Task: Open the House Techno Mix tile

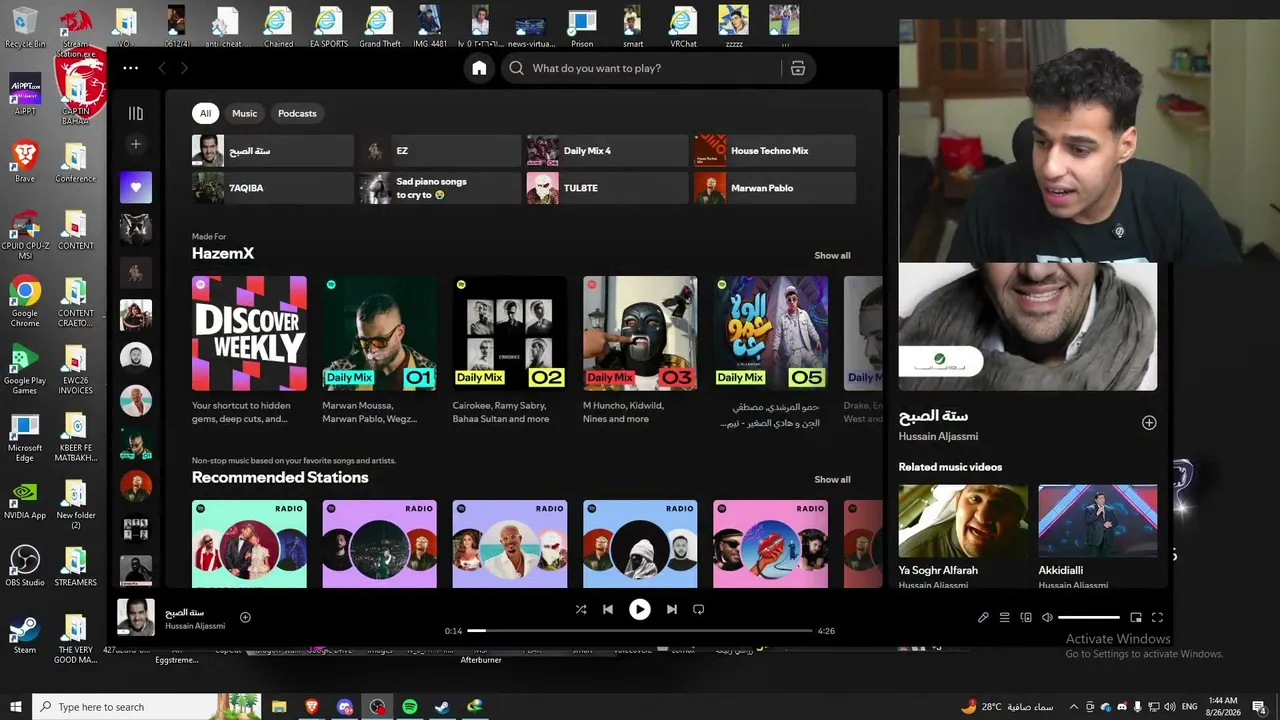Action: [775, 151]
